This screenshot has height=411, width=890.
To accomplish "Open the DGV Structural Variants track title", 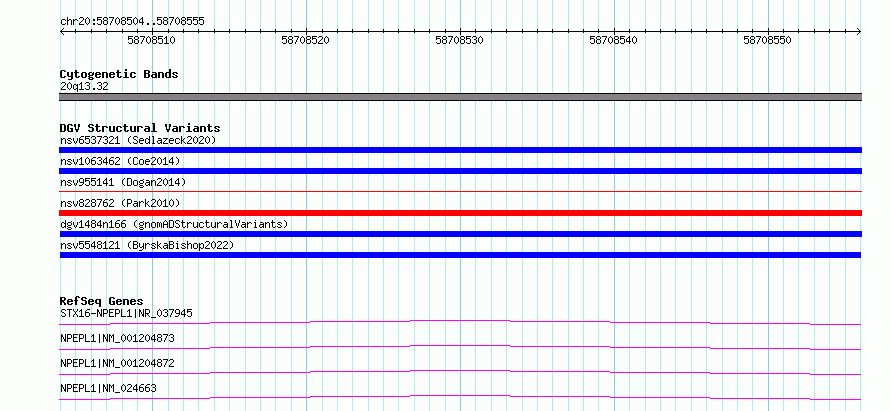I will tap(140, 128).
